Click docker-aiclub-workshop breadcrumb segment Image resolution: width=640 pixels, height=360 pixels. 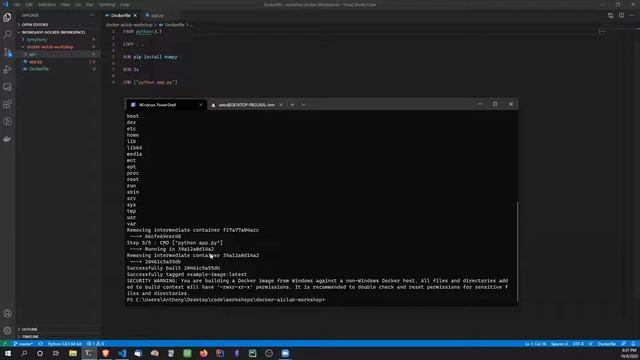(129, 24)
